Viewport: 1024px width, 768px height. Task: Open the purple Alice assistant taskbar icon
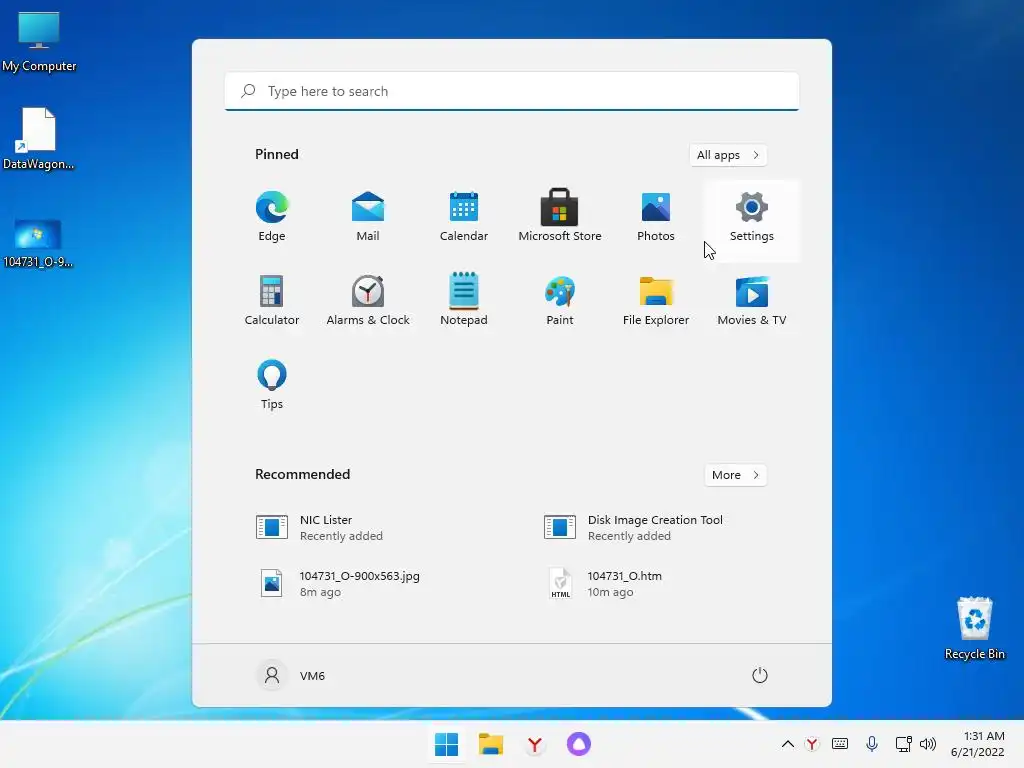click(x=579, y=744)
